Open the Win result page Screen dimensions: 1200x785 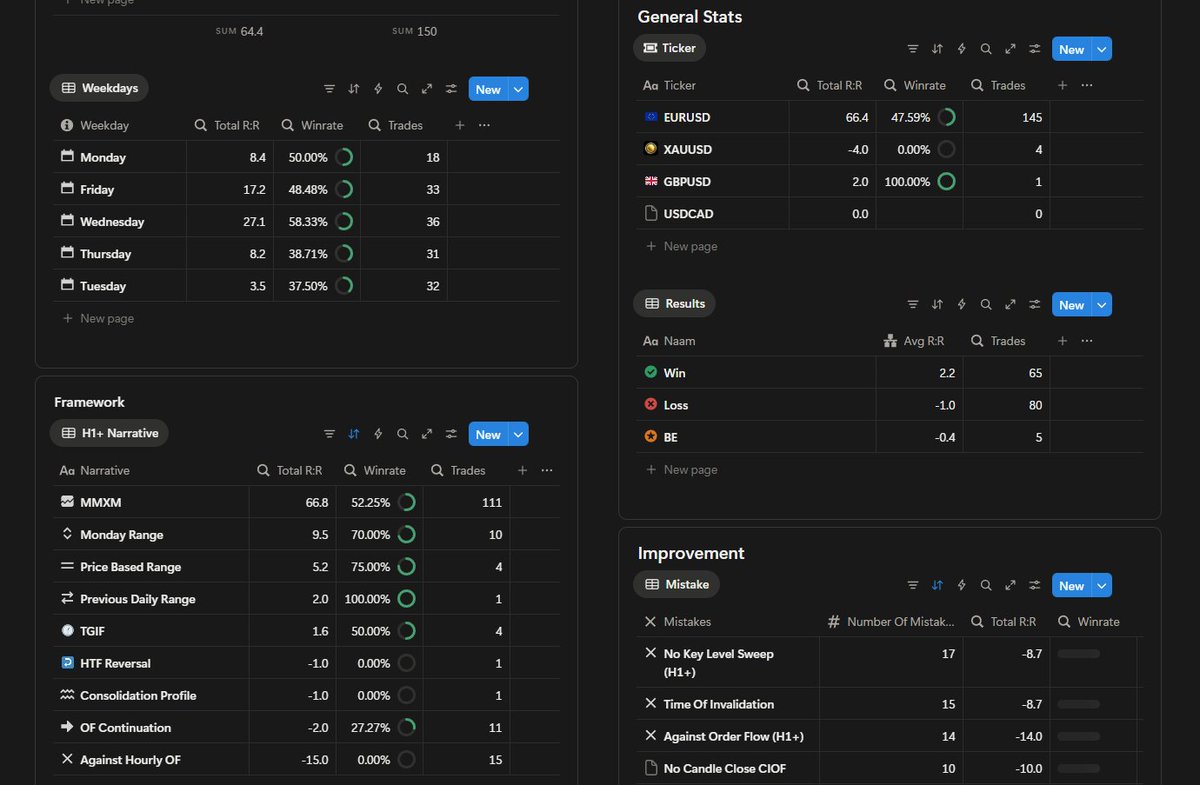675,372
